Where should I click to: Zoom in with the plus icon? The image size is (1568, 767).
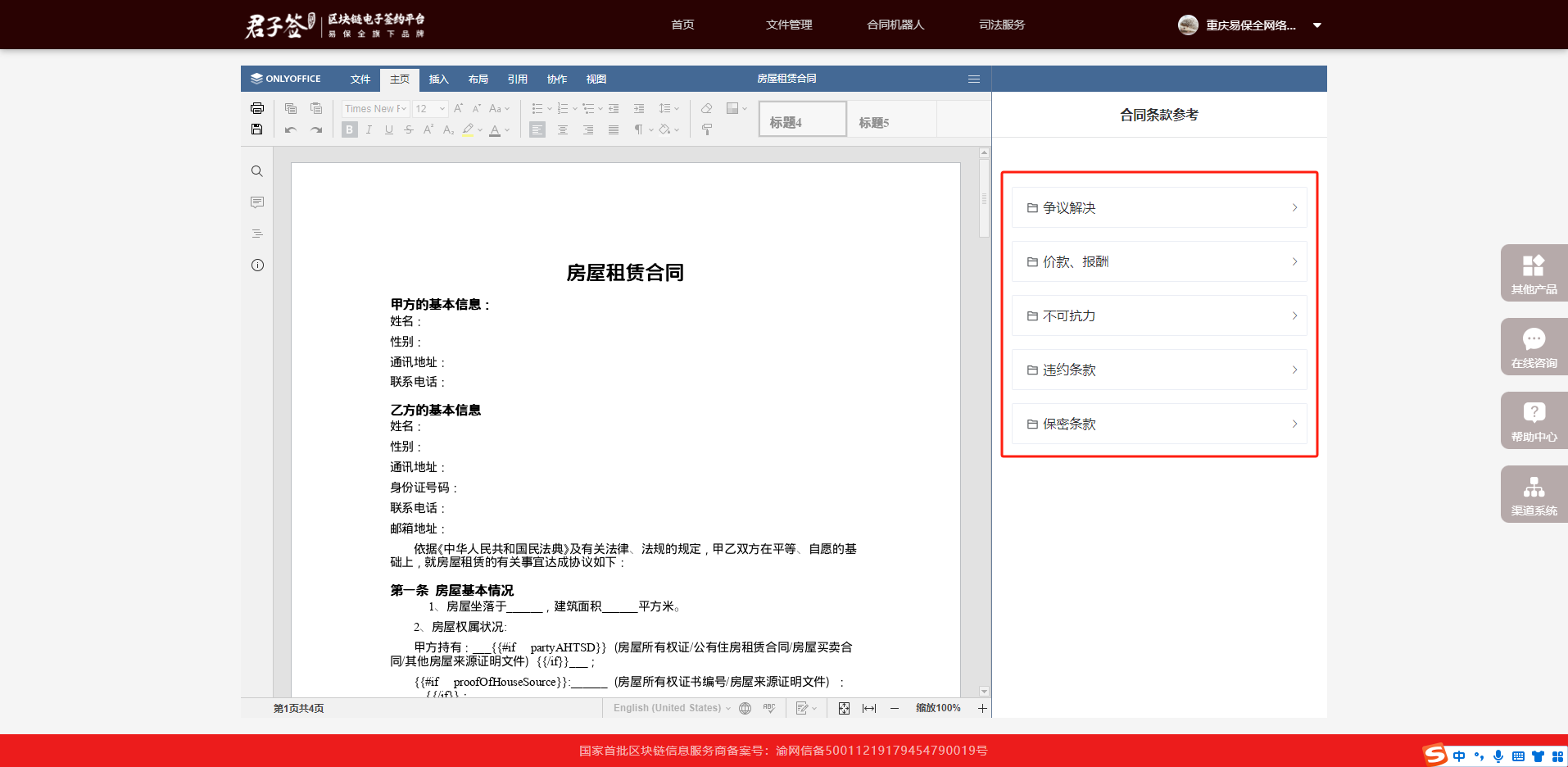(982, 708)
